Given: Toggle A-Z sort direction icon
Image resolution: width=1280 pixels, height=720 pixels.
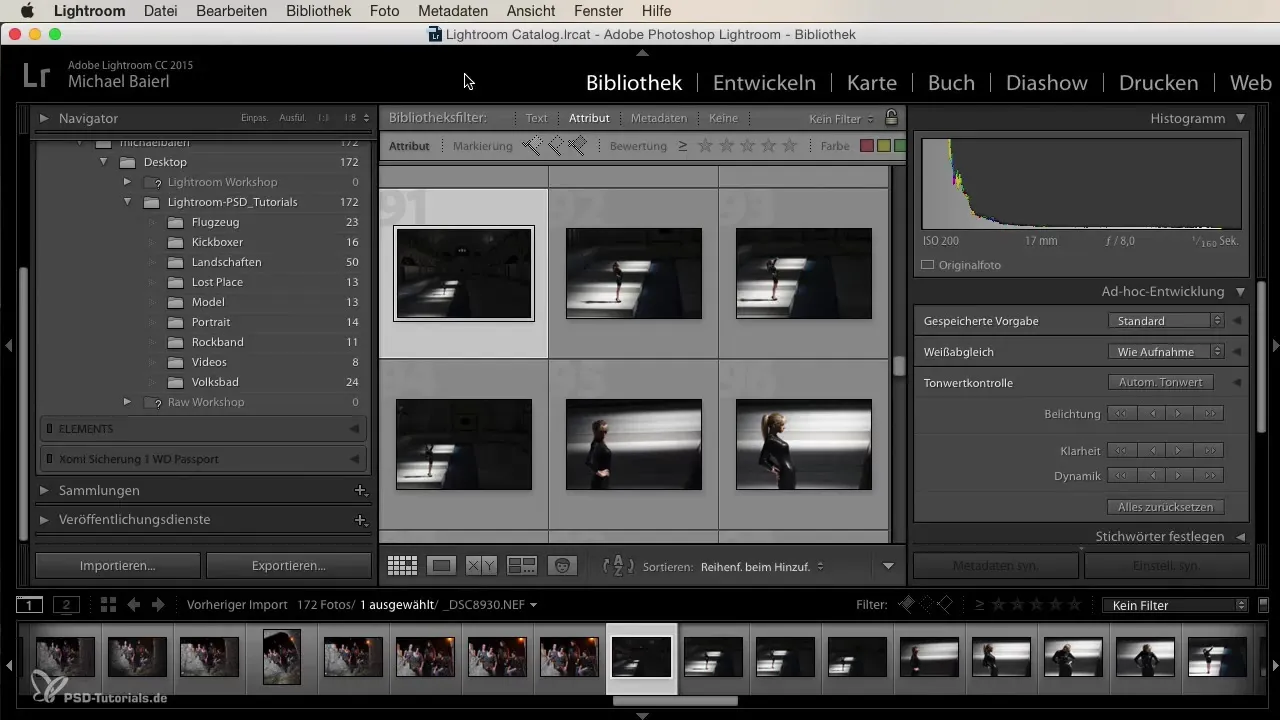Looking at the screenshot, I should point(619,566).
